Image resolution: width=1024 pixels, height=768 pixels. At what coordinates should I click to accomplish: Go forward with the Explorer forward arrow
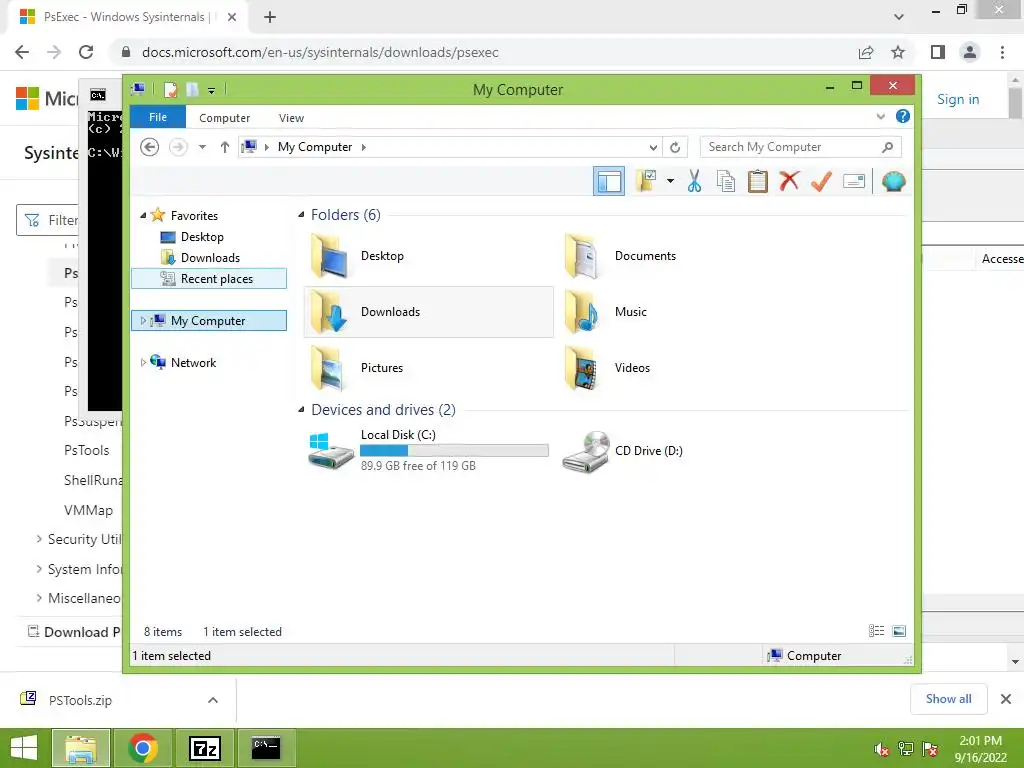[x=178, y=147]
